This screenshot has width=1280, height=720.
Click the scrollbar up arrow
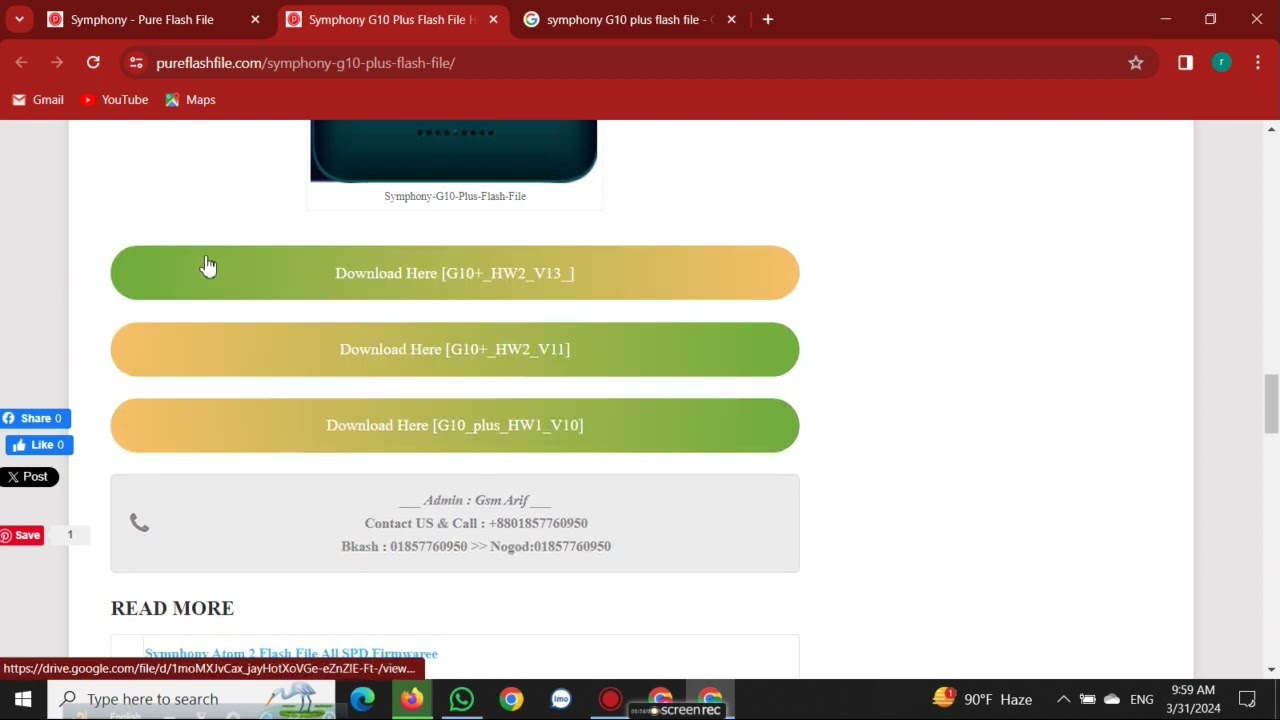pos(1271,129)
